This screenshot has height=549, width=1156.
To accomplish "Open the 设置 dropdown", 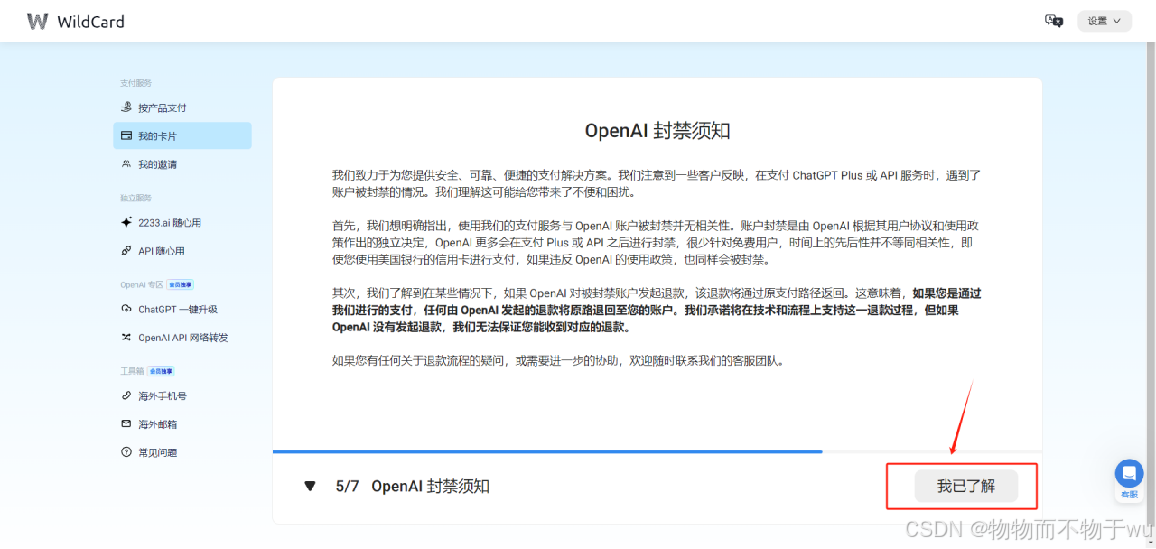I will 1104,21.
